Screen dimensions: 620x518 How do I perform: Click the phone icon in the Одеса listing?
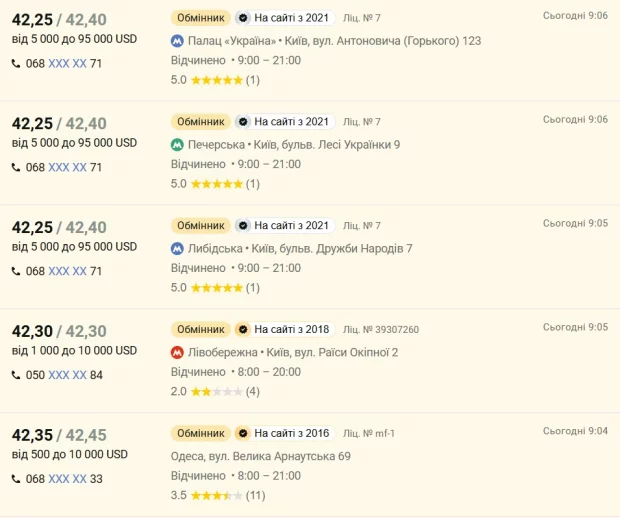(16, 479)
